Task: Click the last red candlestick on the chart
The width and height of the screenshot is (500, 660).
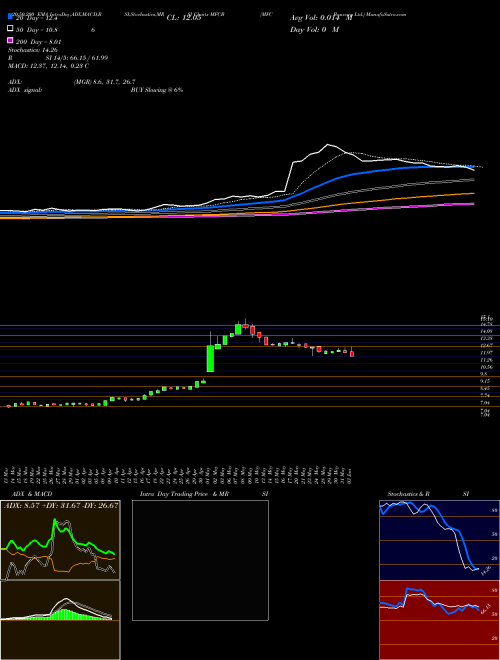Action: (352, 354)
